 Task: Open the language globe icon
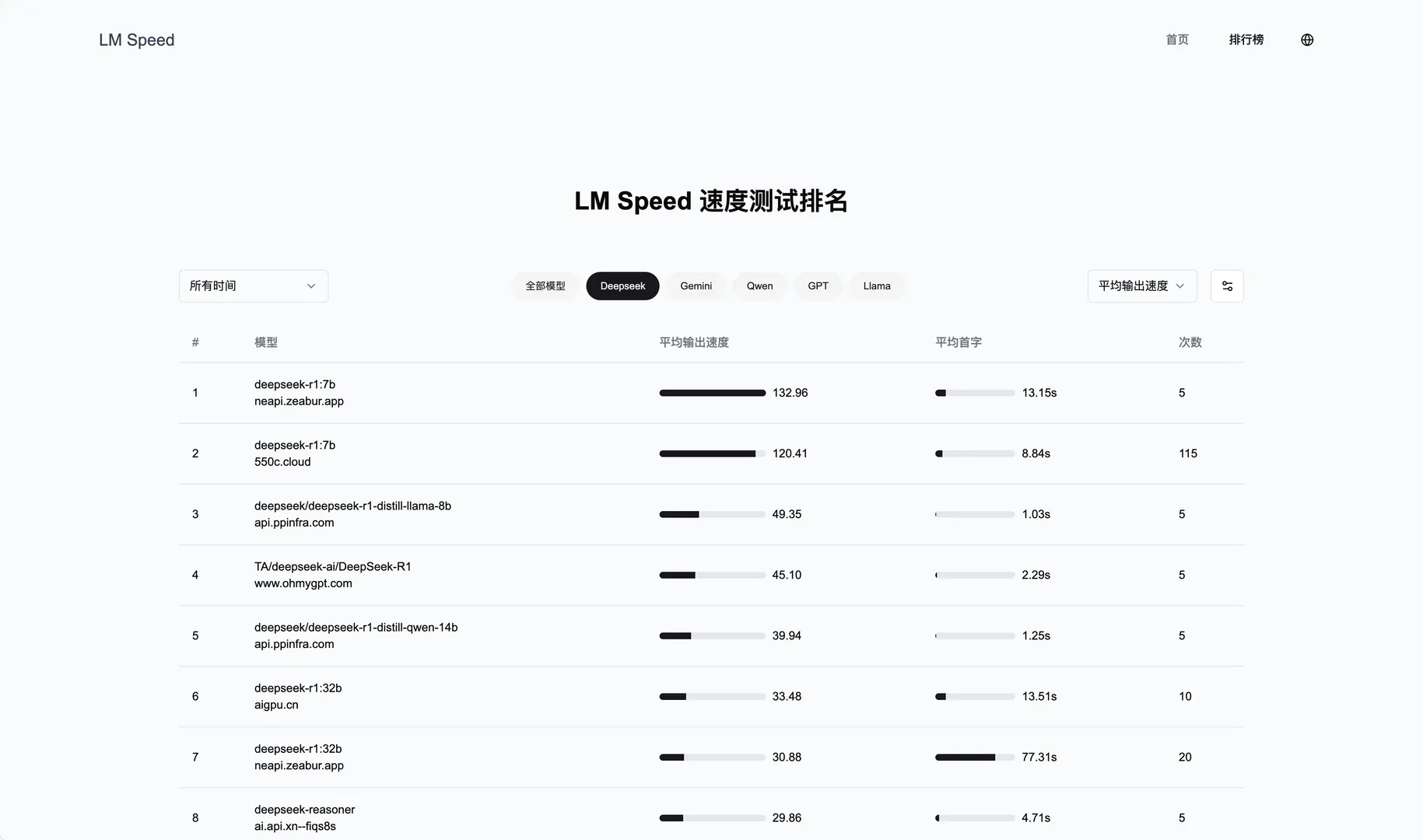pos(1307,40)
